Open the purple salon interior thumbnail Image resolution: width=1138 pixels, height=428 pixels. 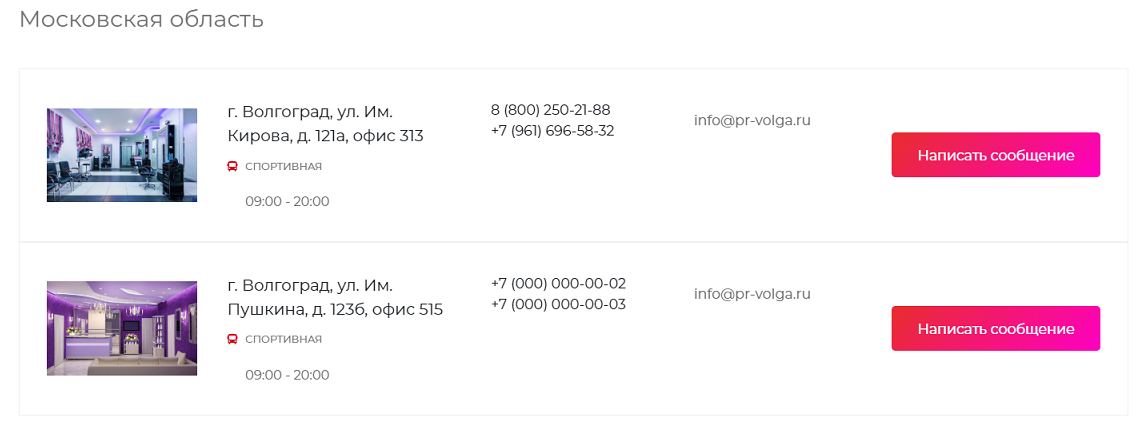coord(122,328)
